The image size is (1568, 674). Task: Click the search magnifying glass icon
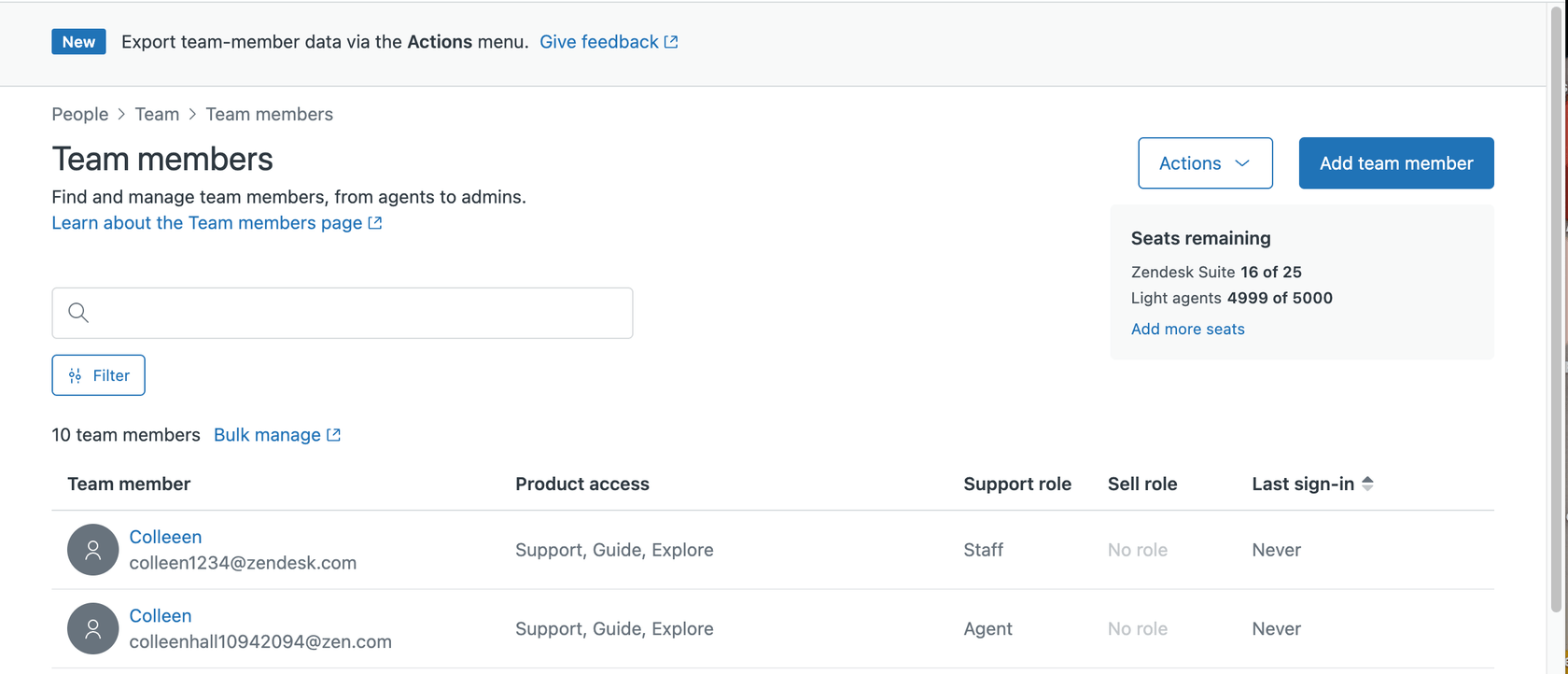78,313
